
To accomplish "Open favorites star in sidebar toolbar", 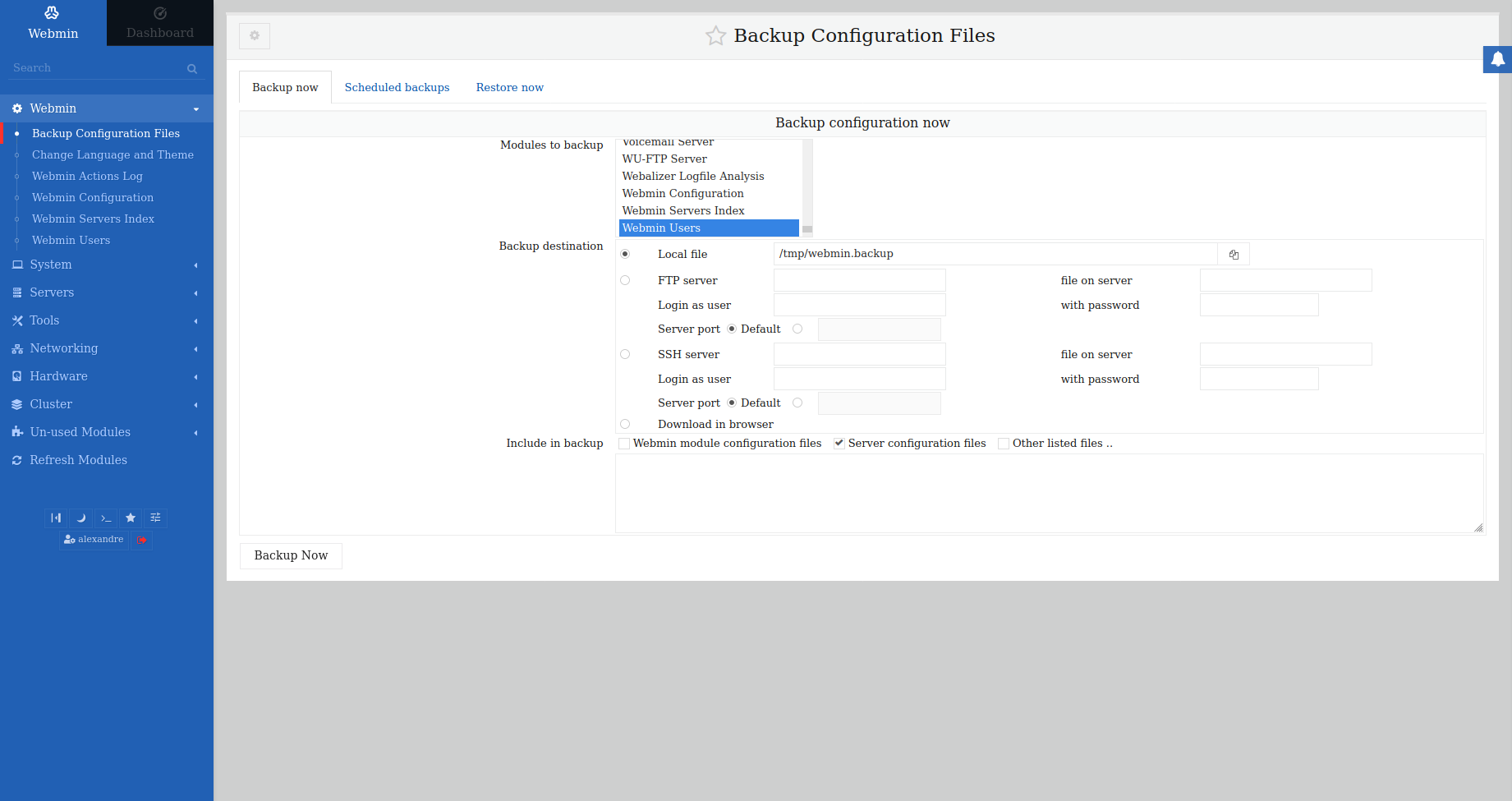I will (x=131, y=518).
